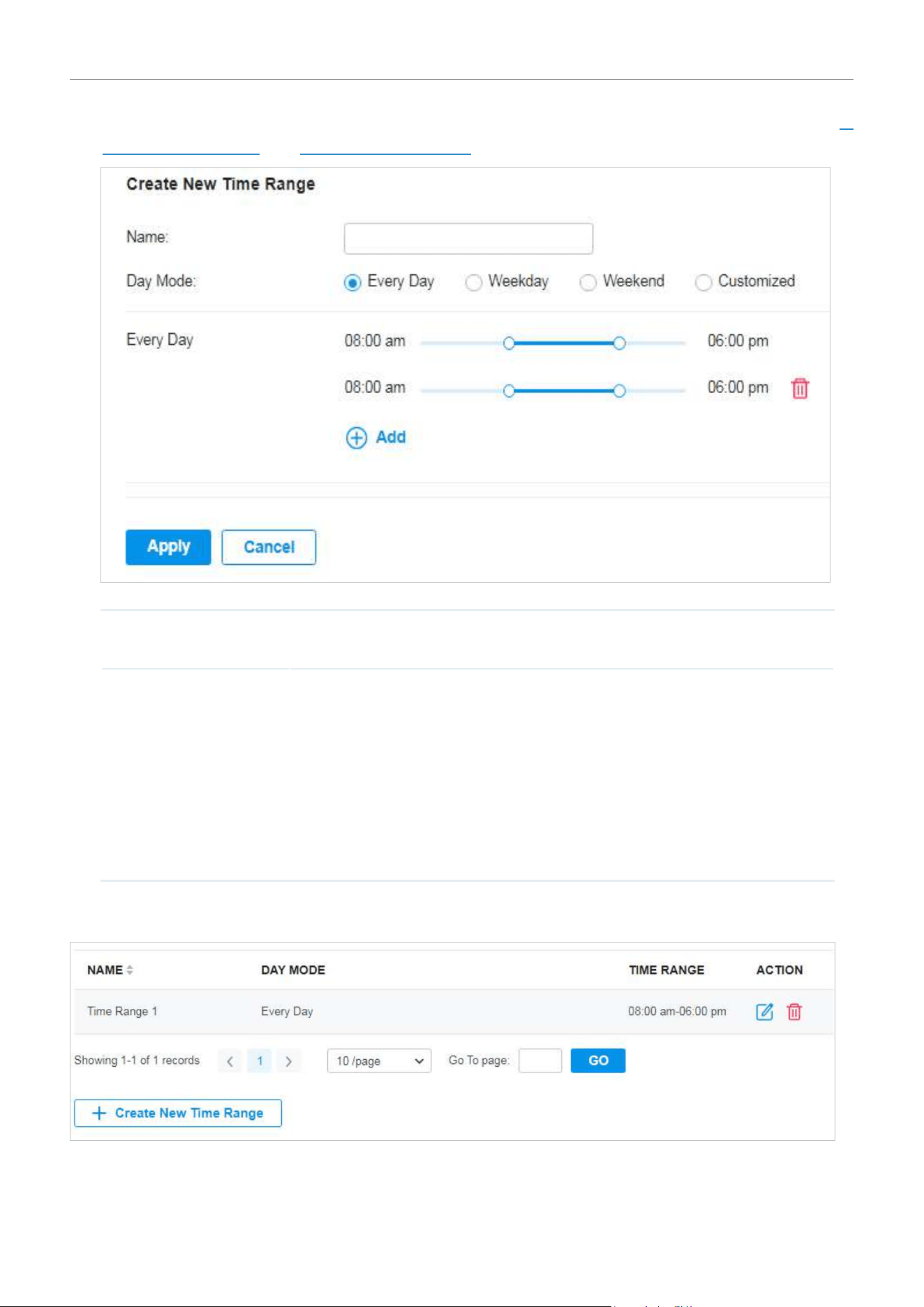Open the 10 /page dropdown

coord(379,1061)
